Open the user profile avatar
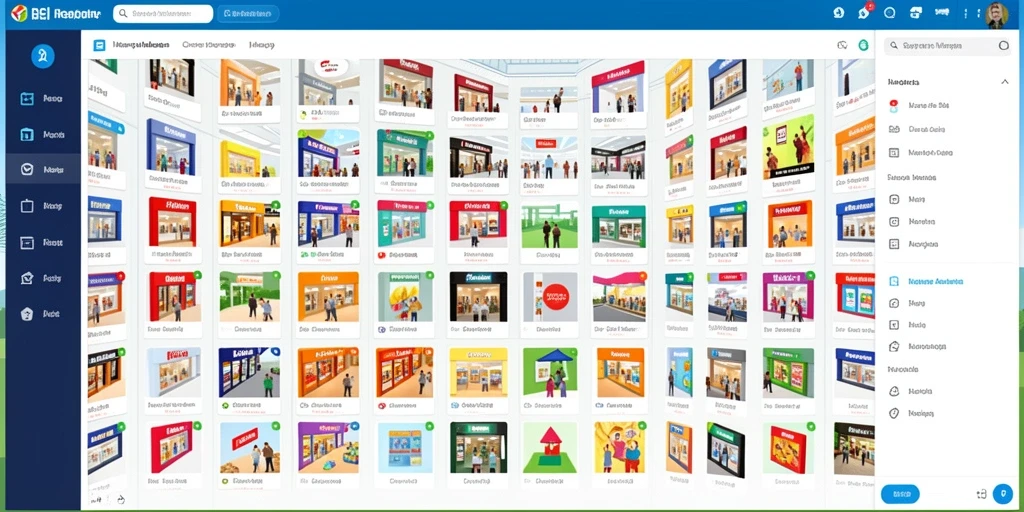Screen dimensions: 1024x512 pos(997,14)
